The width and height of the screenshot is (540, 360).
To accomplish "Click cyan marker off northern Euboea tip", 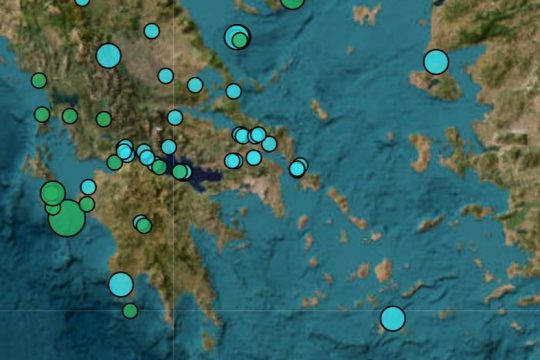I will [233, 91].
